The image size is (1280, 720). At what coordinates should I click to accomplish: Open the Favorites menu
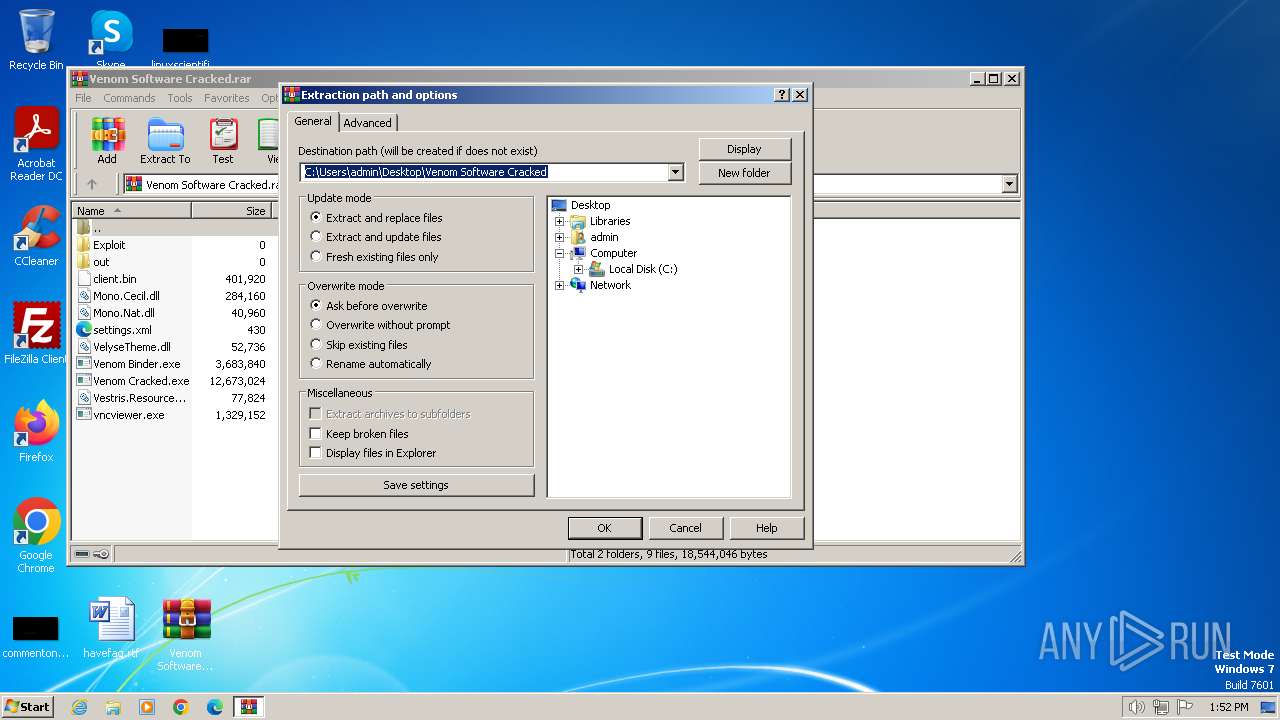tap(227, 98)
